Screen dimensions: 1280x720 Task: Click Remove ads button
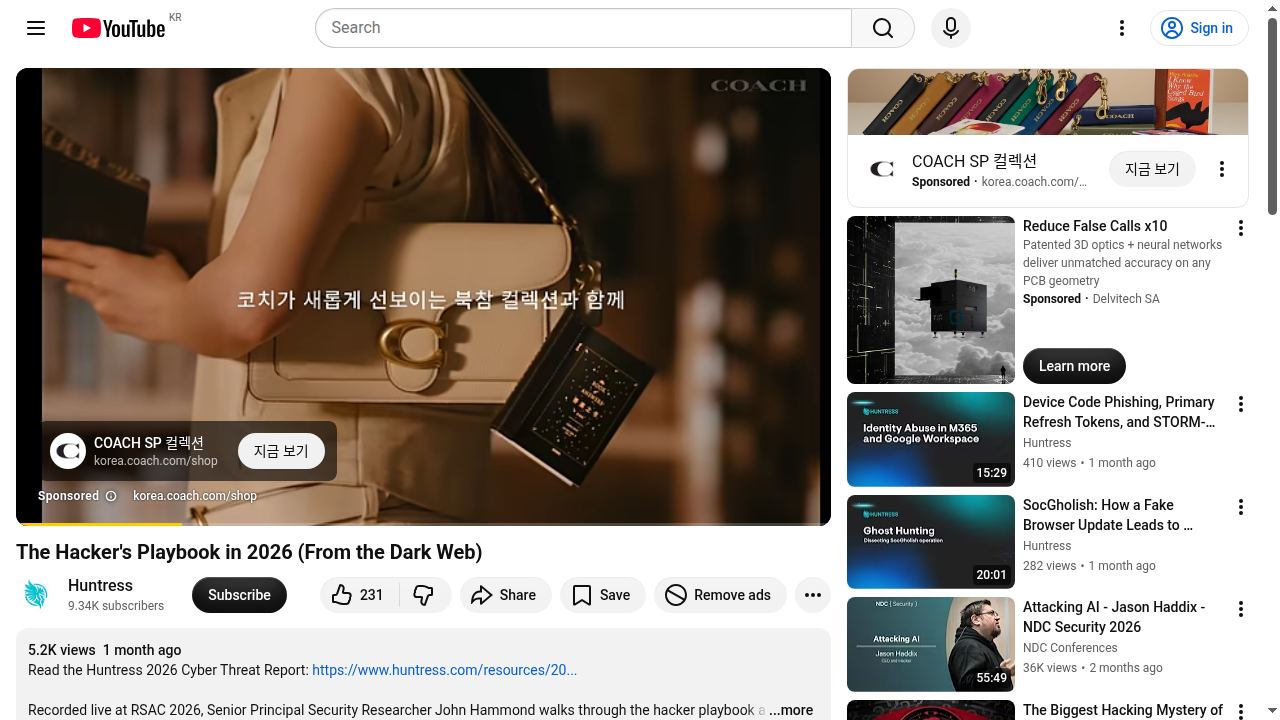(719, 595)
